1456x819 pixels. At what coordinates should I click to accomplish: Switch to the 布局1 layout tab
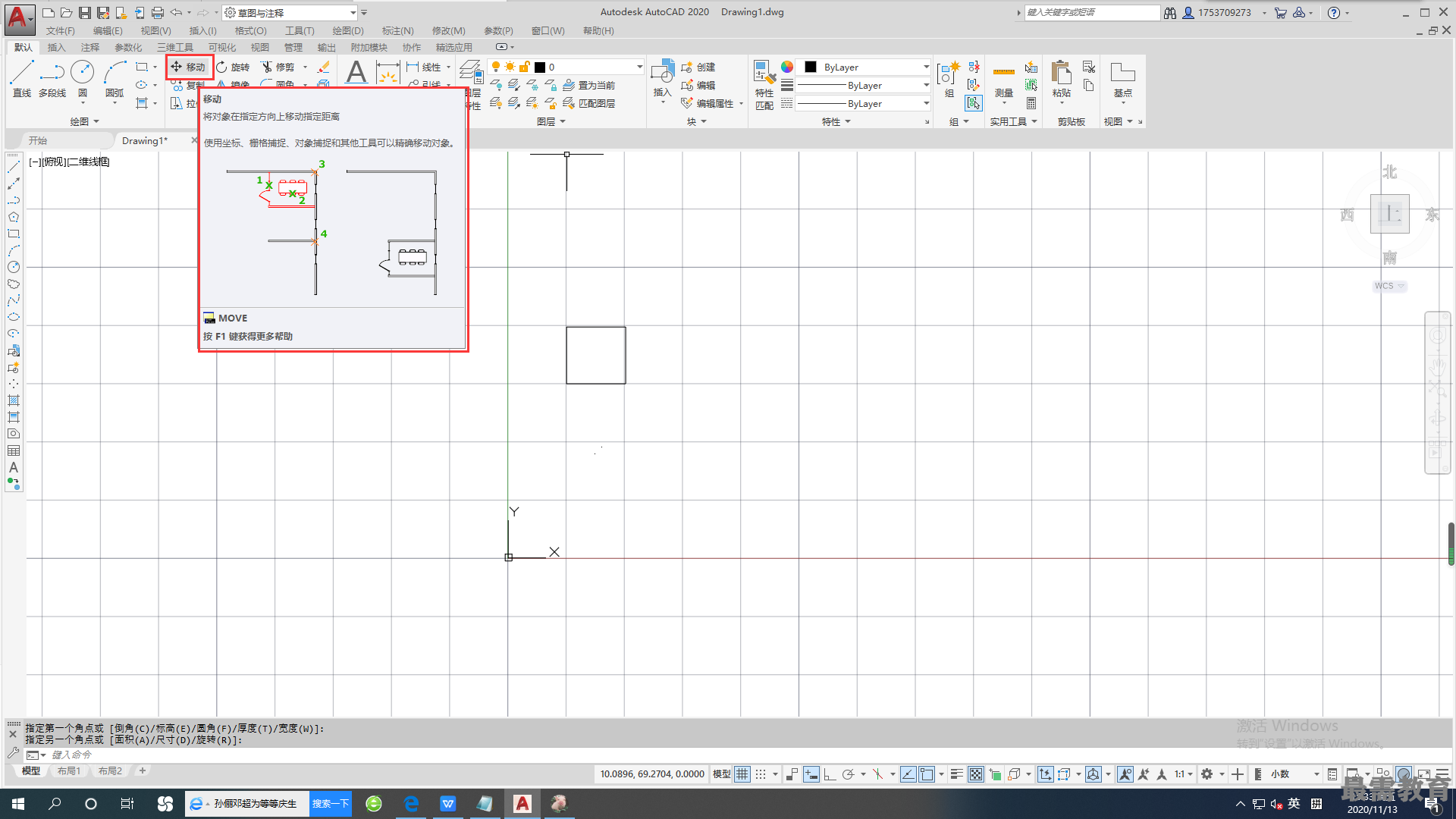69,770
